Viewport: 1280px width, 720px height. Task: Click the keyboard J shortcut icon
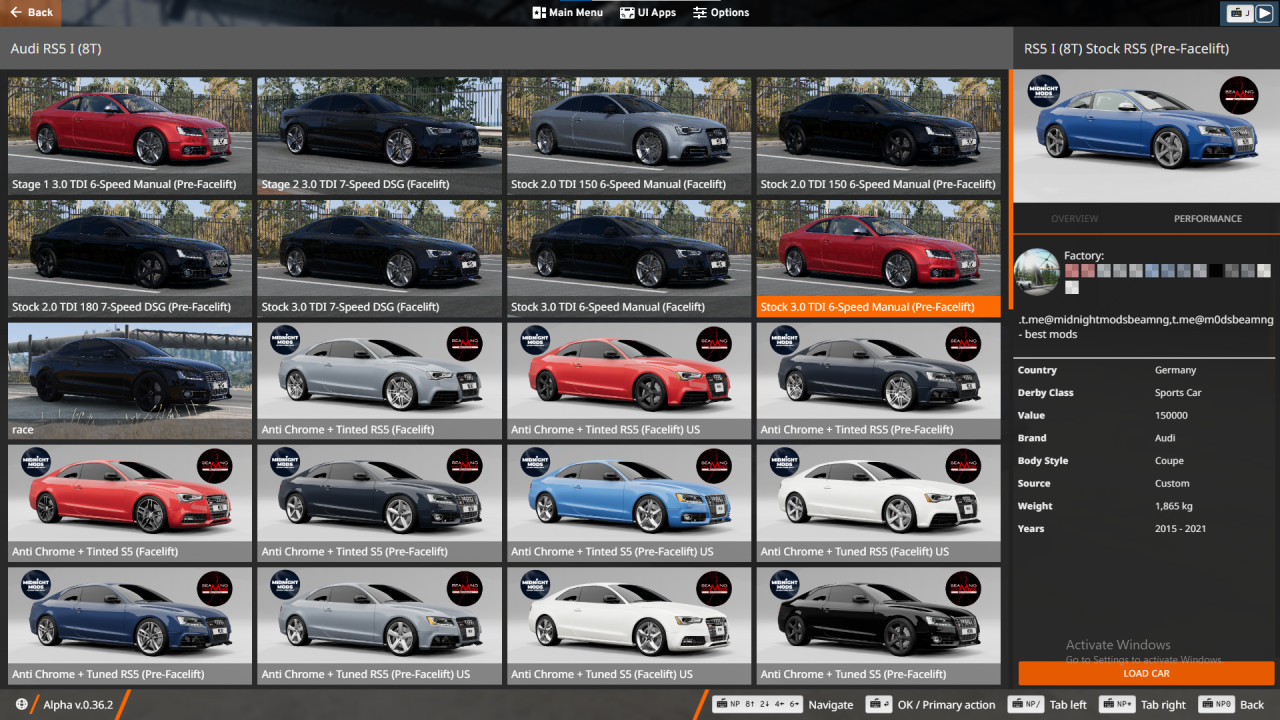tap(1238, 13)
